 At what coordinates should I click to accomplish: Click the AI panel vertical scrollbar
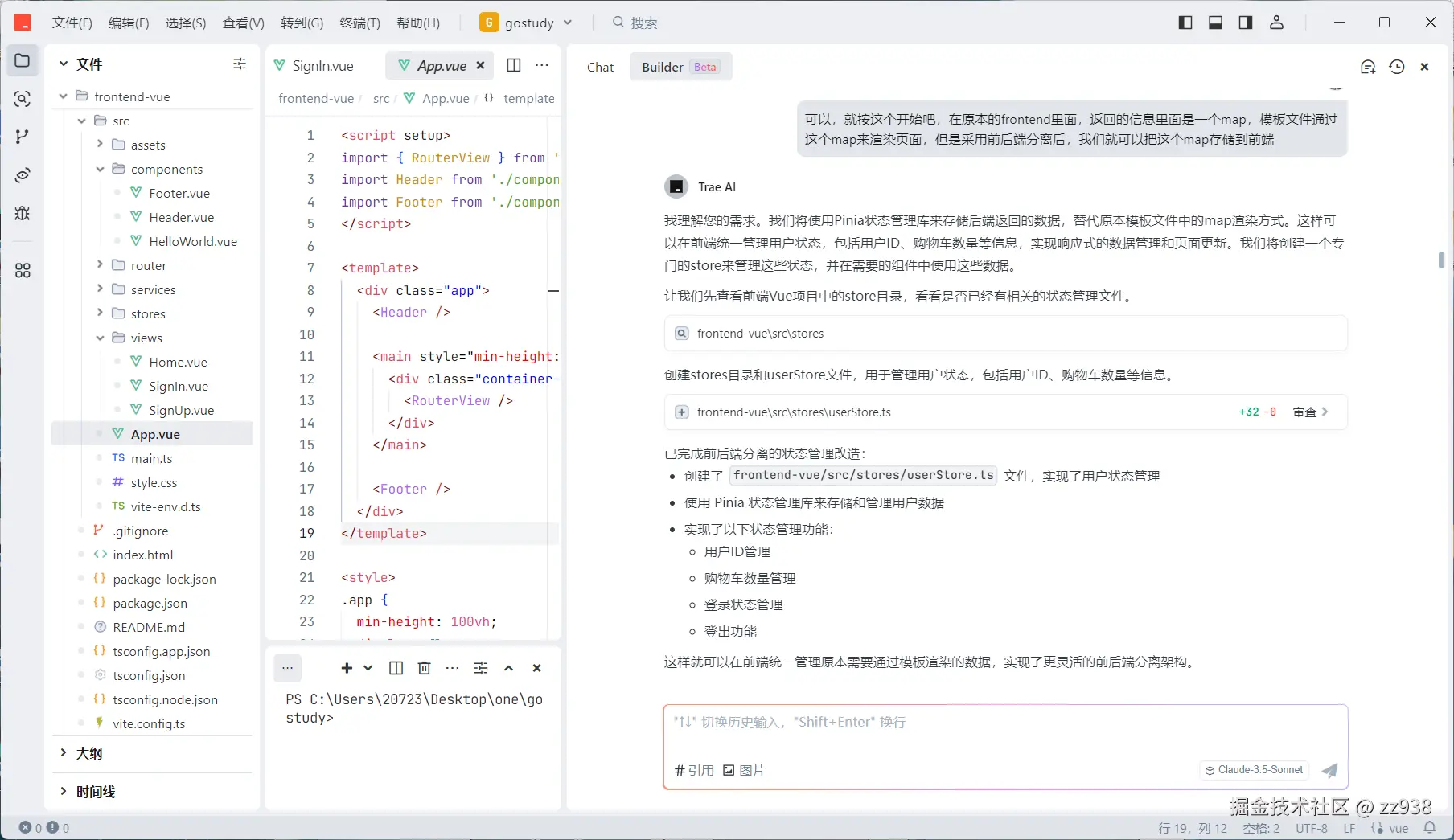1441,260
